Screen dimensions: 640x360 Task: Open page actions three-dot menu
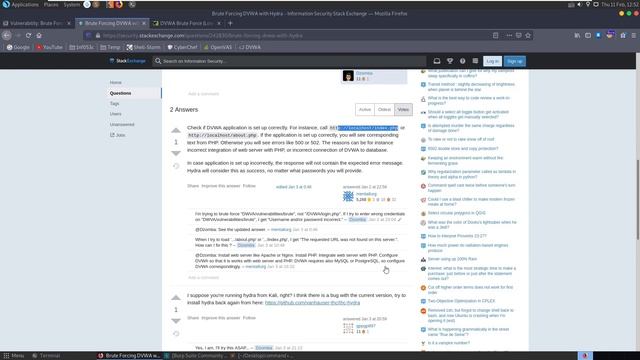tap(509, 36)
